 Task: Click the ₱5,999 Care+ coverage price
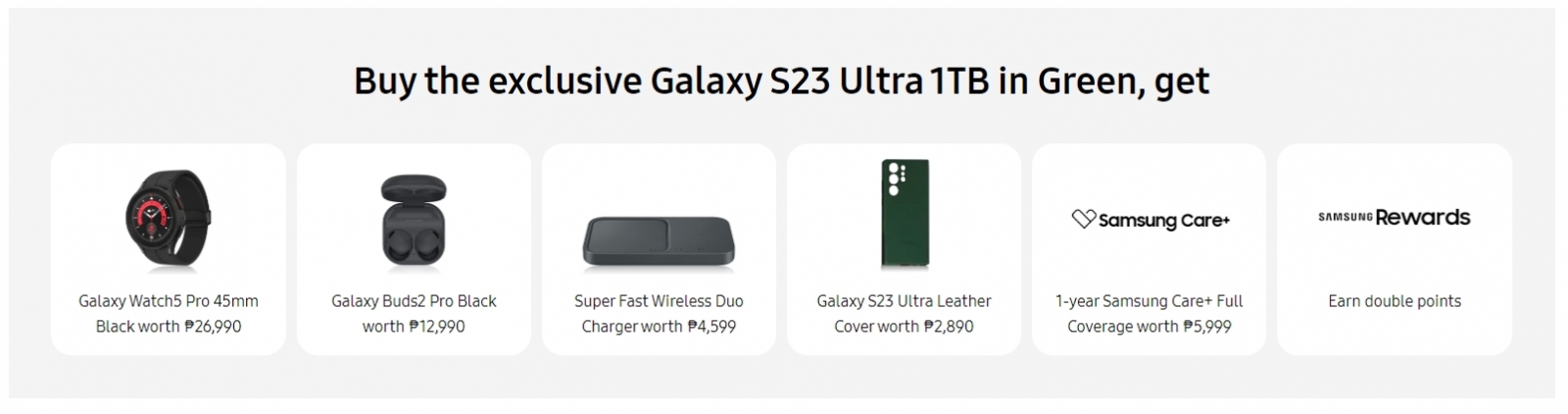[x=1206, y=327]
